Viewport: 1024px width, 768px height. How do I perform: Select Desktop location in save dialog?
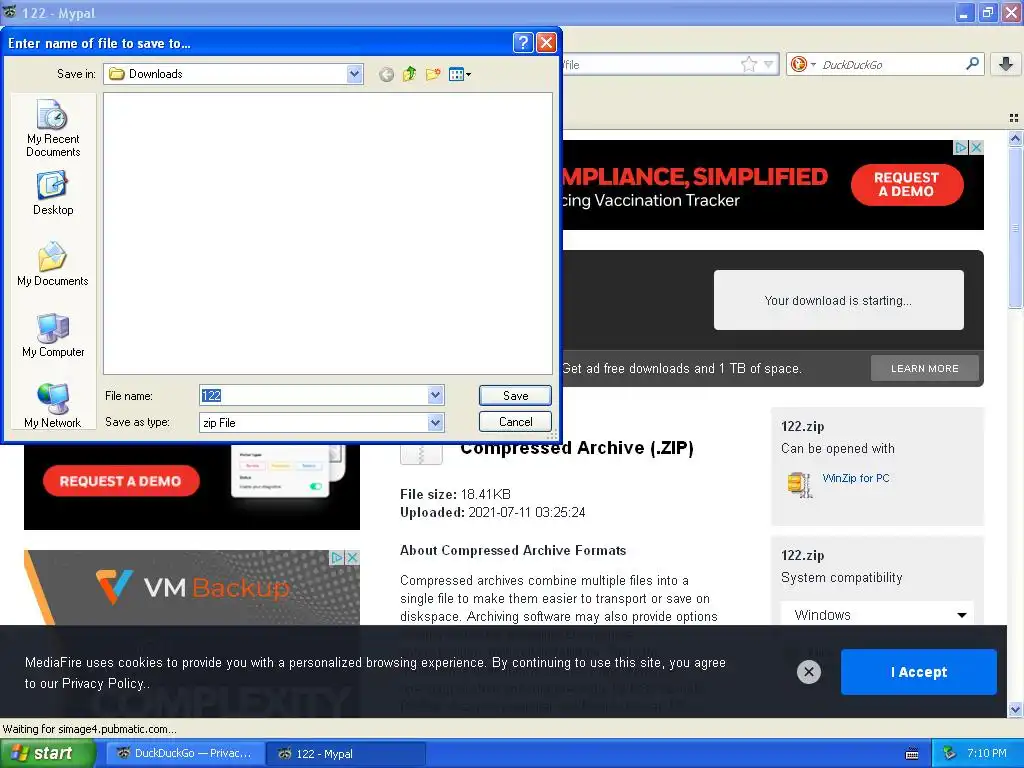point(53,193)
